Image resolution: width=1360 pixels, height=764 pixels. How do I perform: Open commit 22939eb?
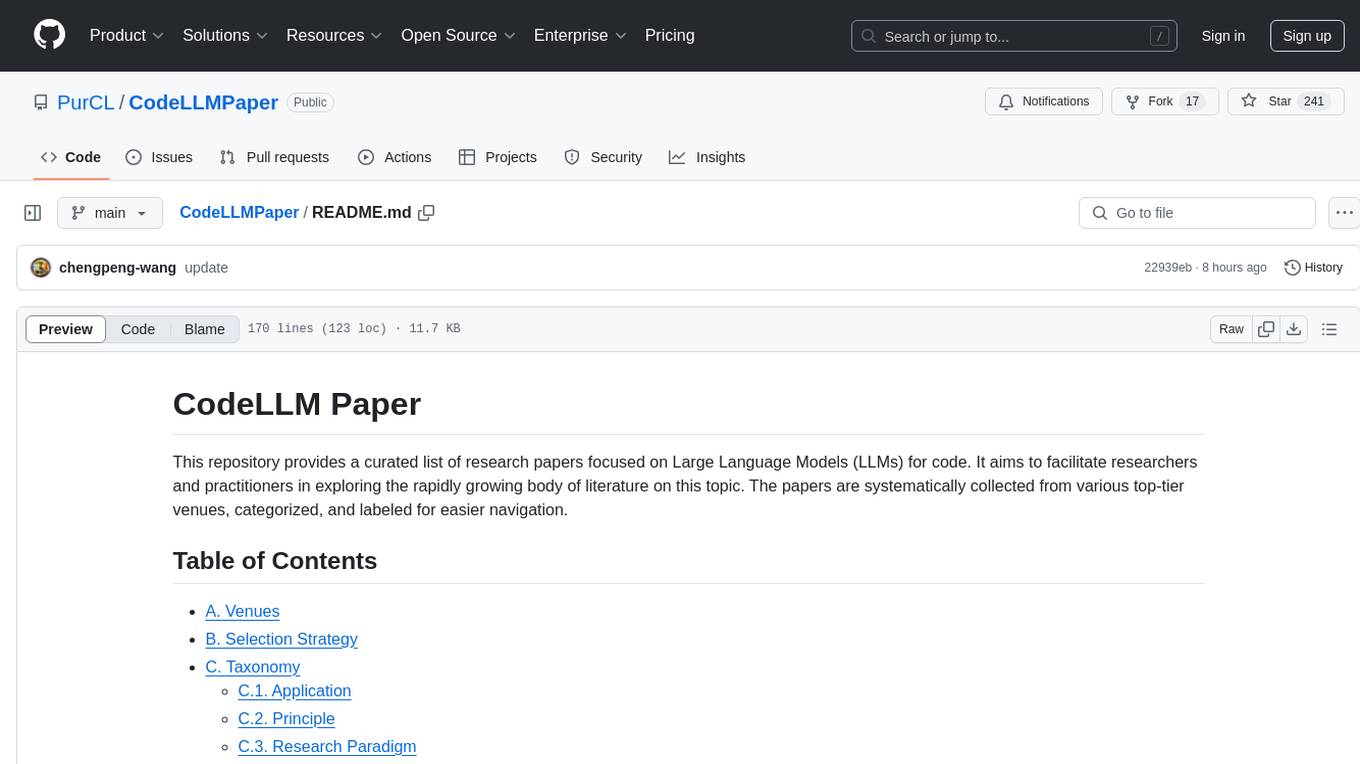pos(1168,268)
